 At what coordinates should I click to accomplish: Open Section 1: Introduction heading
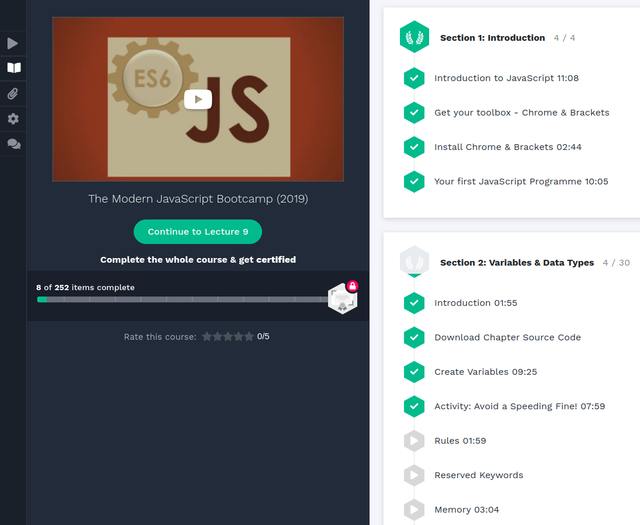point(492,38)
